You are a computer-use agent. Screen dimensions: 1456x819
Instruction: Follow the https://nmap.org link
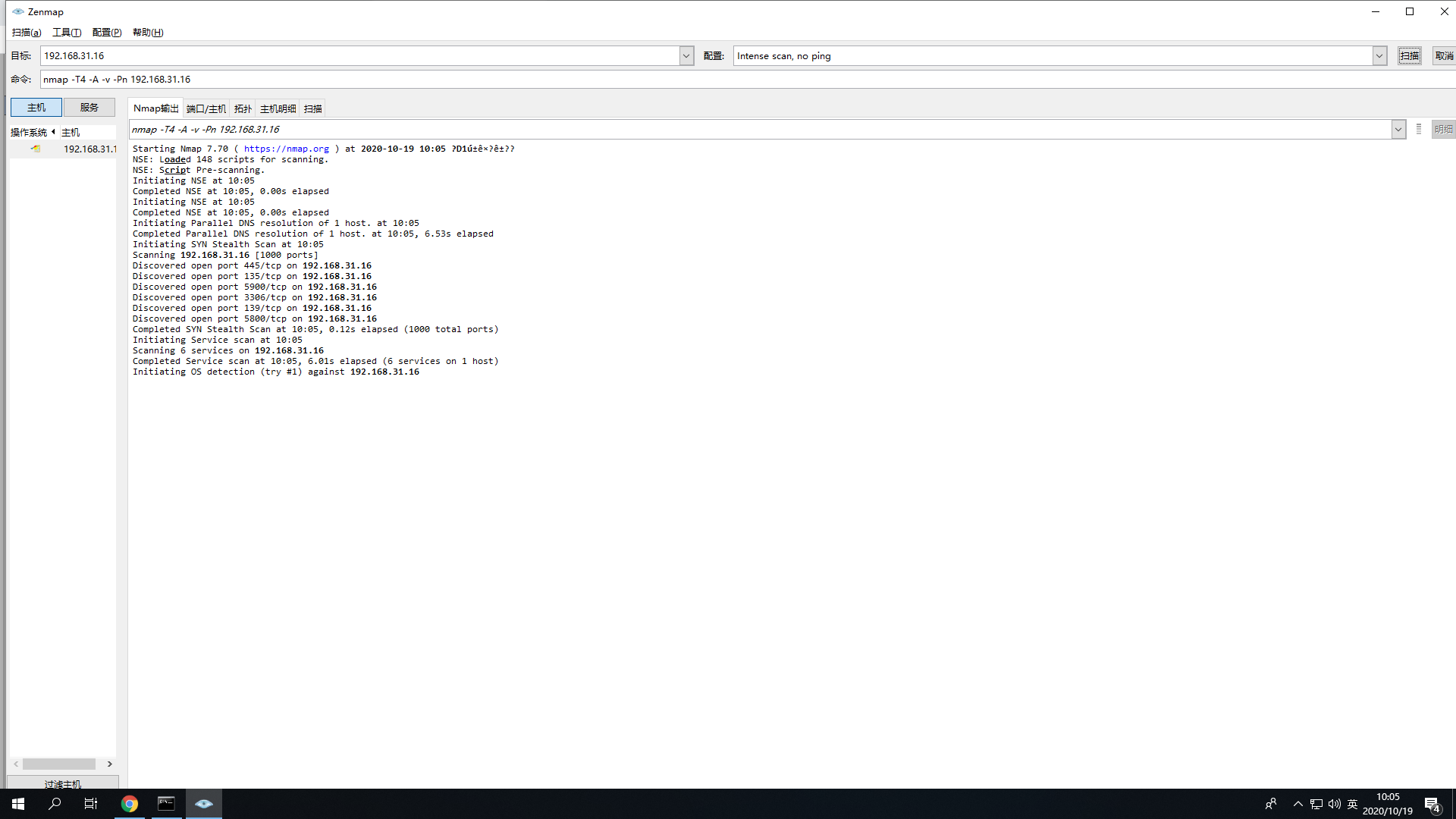click(286, 149)
